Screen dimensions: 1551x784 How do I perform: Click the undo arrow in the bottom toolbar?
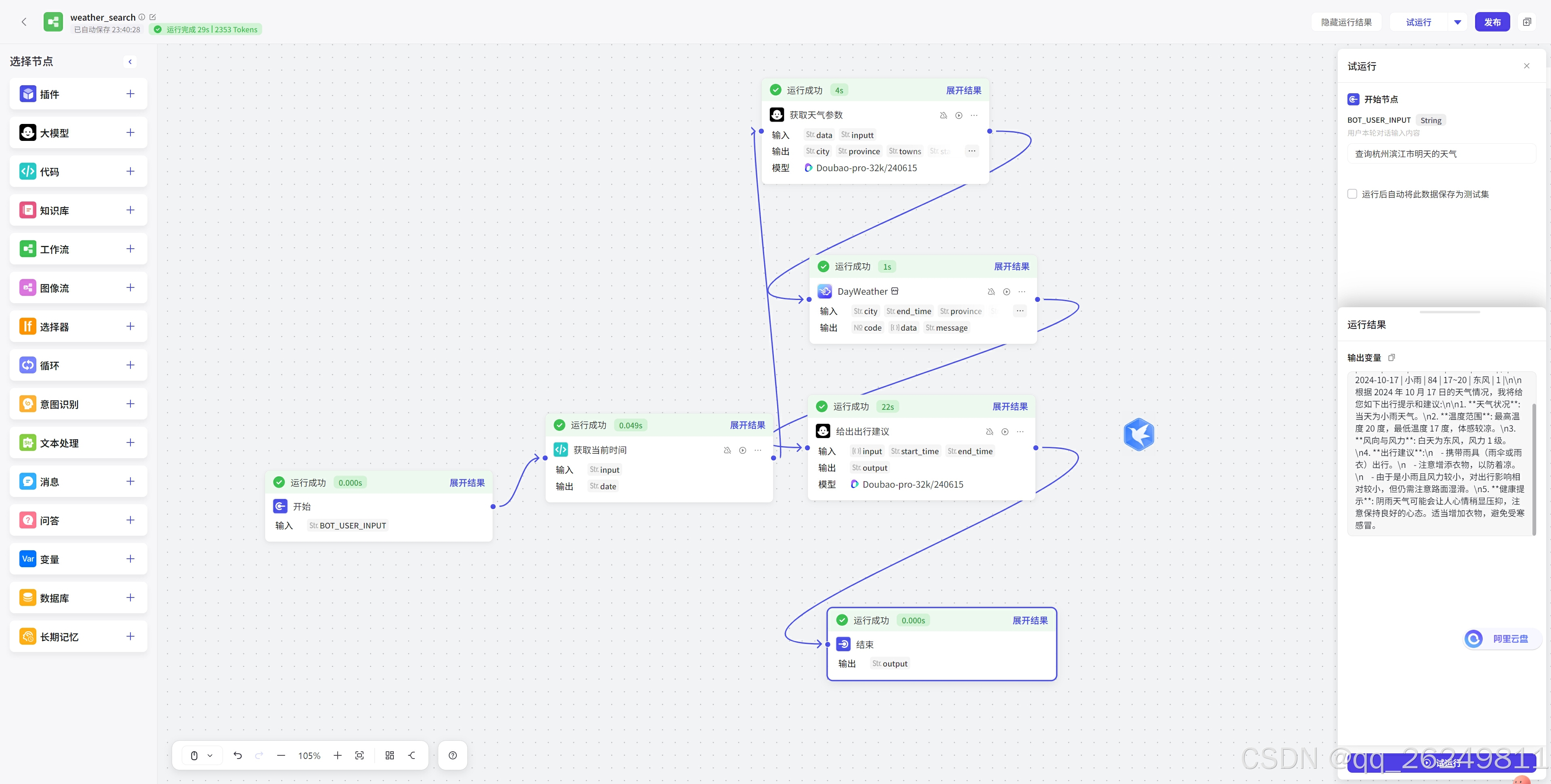[x=238, y=755]
